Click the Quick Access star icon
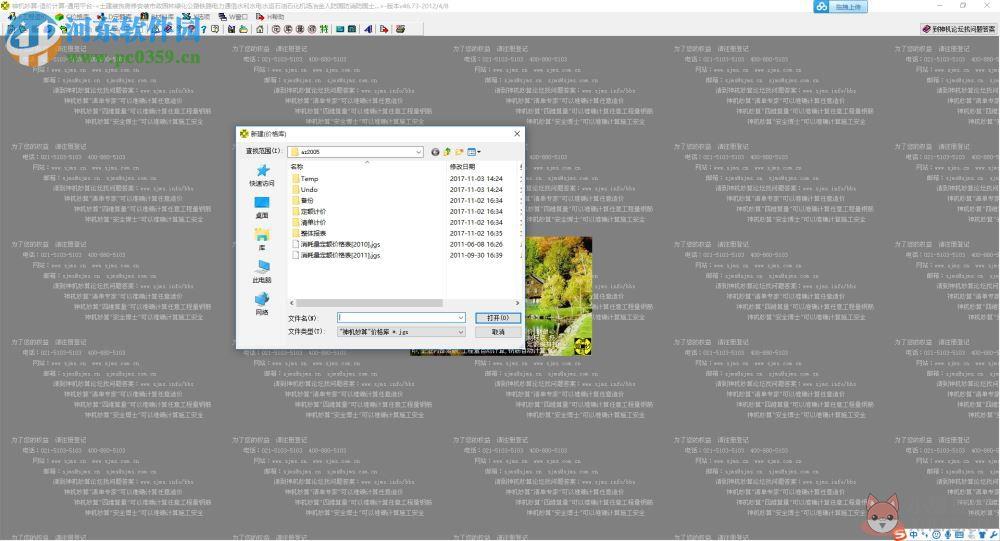Image resolution: width=1000 pixels, height=541 pixels. coord(262,170)
